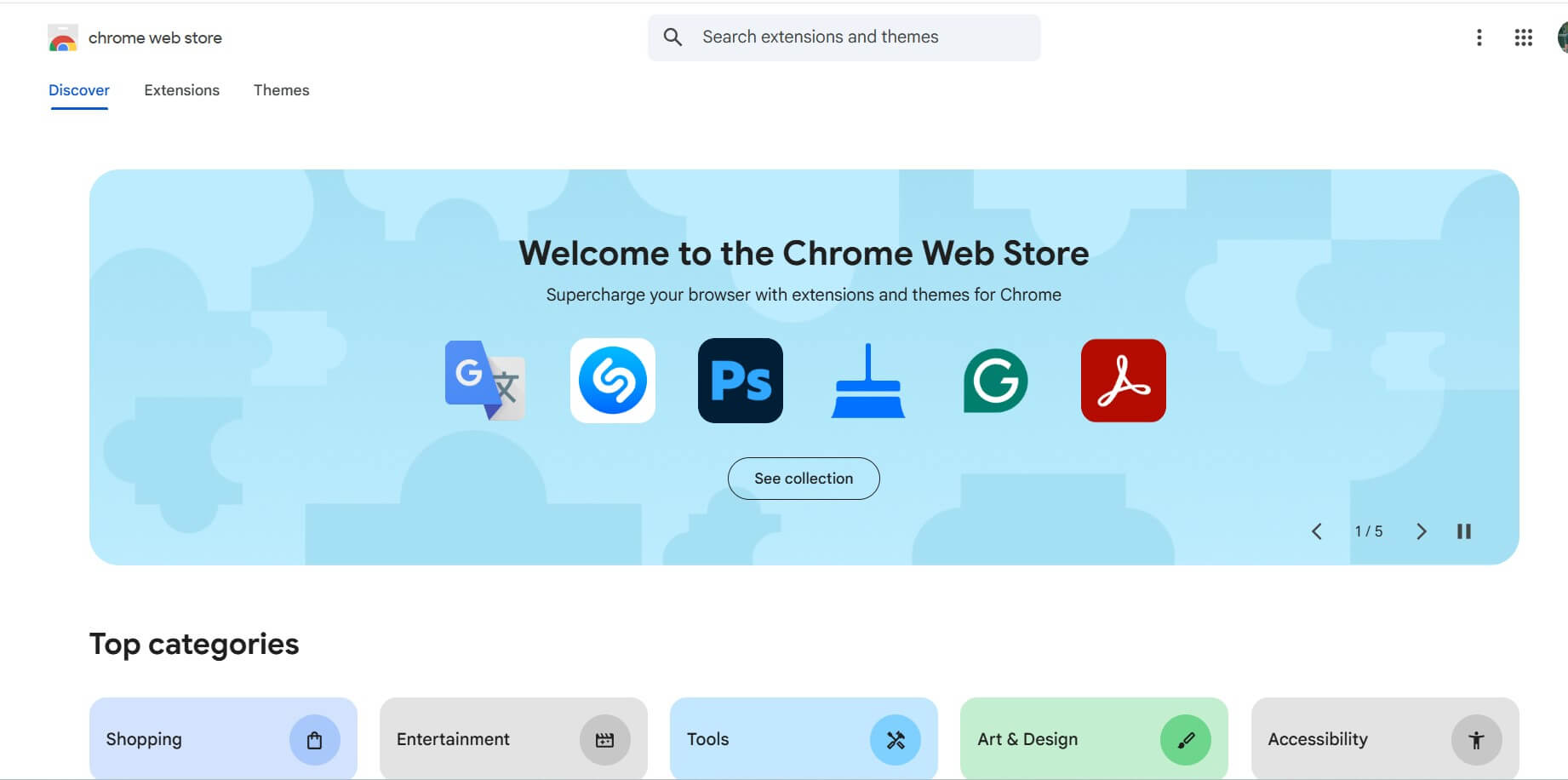Select the Discover tab
This screenshot has height=780, width=1568.
79,90
